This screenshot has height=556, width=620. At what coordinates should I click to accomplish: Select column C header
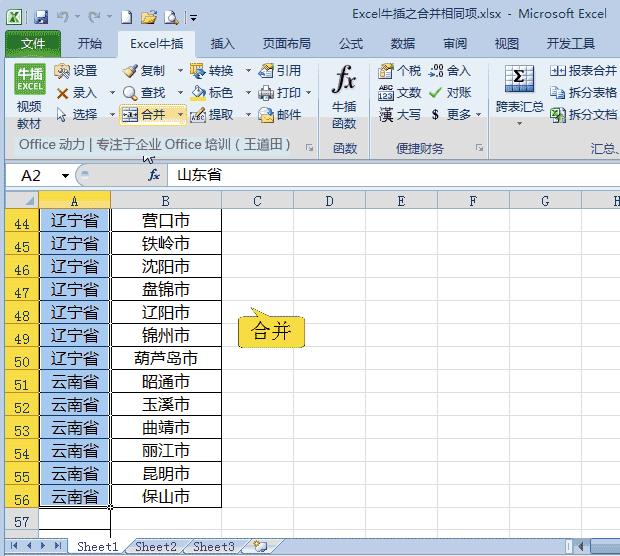click(x=257, y=200)
